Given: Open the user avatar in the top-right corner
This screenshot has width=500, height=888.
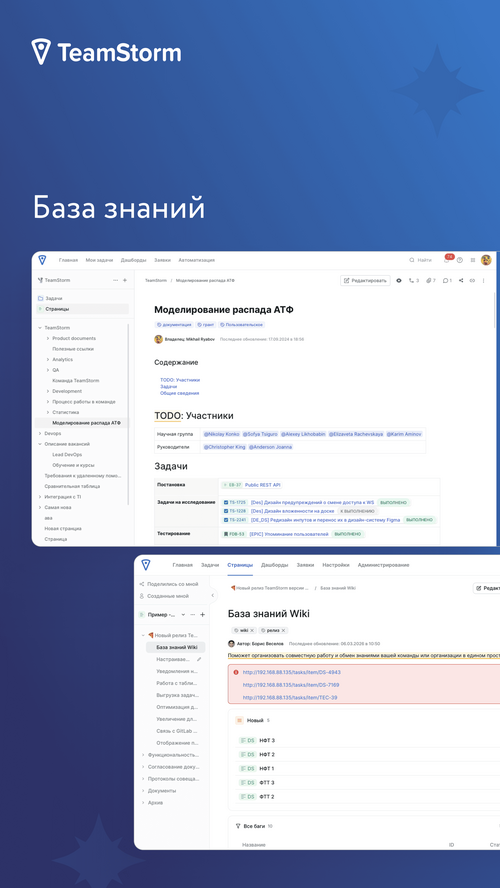Looking at the screenshot, I should pyautogui.click(x=486, y=260).
